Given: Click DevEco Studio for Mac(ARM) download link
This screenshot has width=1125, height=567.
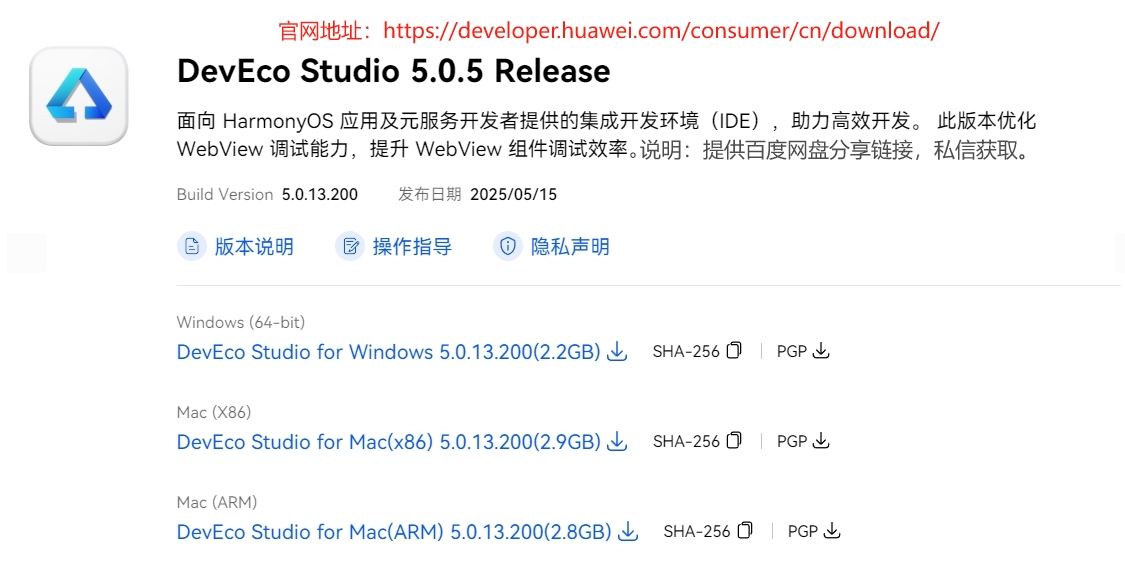Looking at the screenshot, I should [394, 532].
